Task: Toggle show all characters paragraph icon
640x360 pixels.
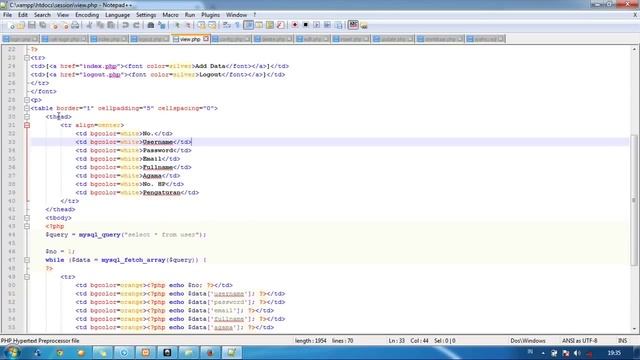Action: [237, 25]
